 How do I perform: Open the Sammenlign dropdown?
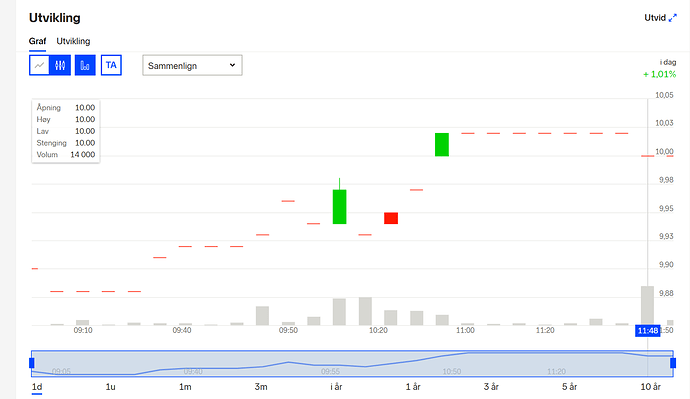[192, 66]
